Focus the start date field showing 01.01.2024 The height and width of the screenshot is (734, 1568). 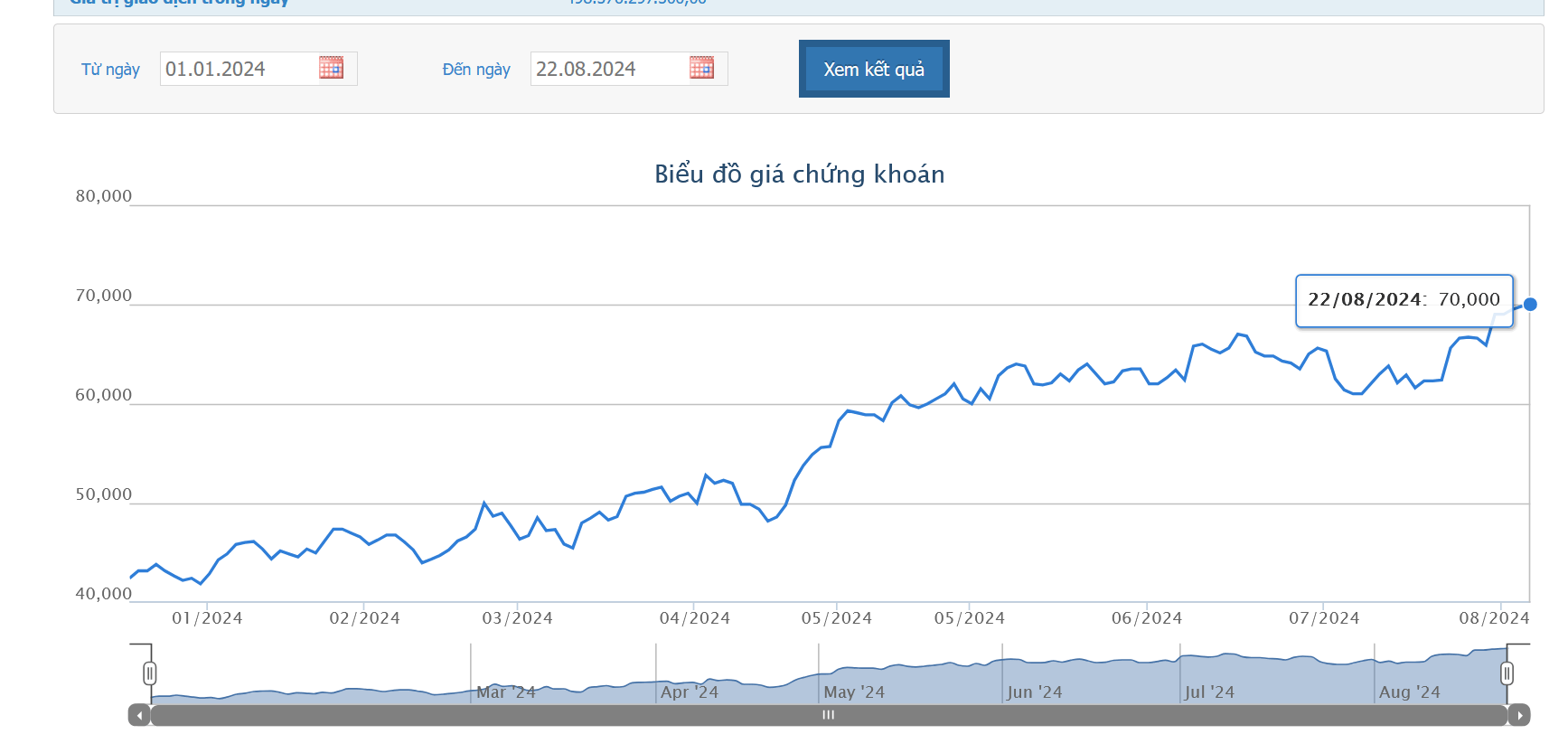pyautogui.click(x=237, y=69)
